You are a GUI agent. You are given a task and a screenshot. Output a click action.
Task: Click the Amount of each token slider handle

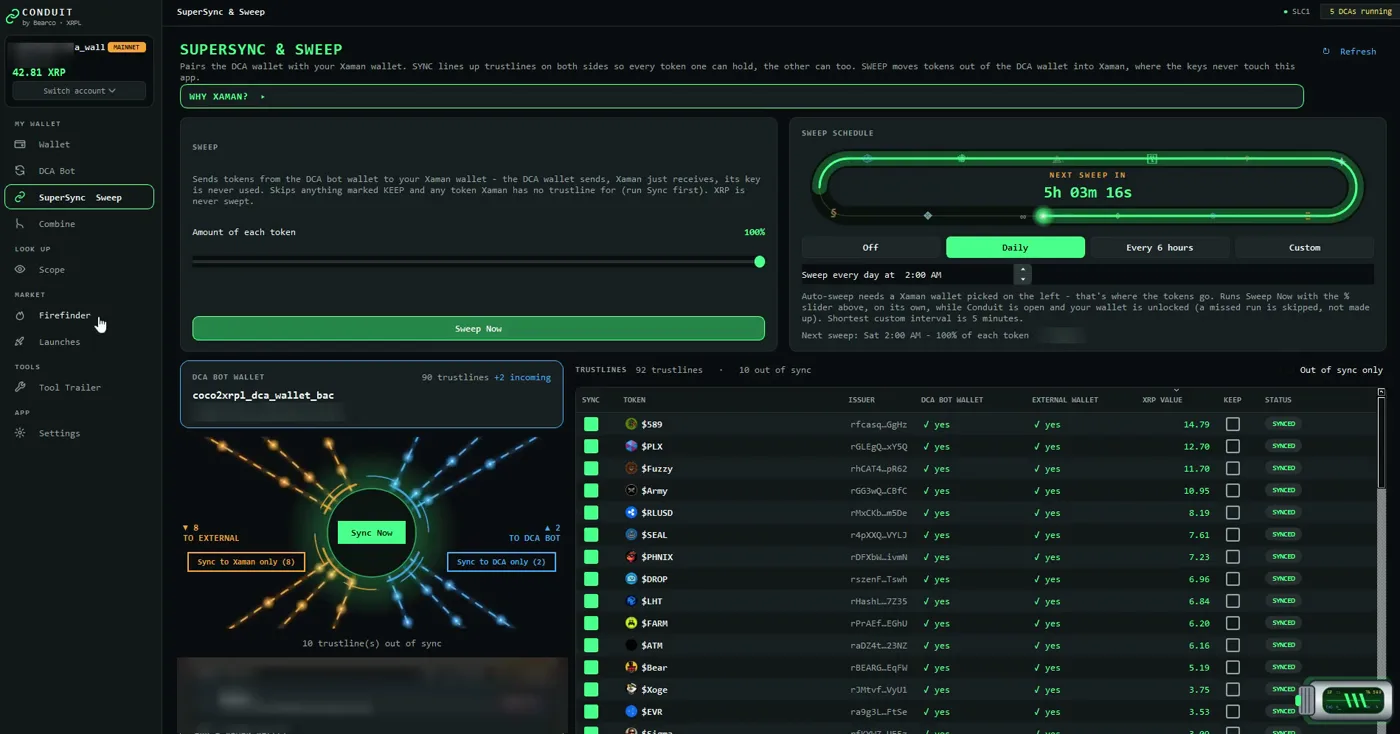pos(760,262)
